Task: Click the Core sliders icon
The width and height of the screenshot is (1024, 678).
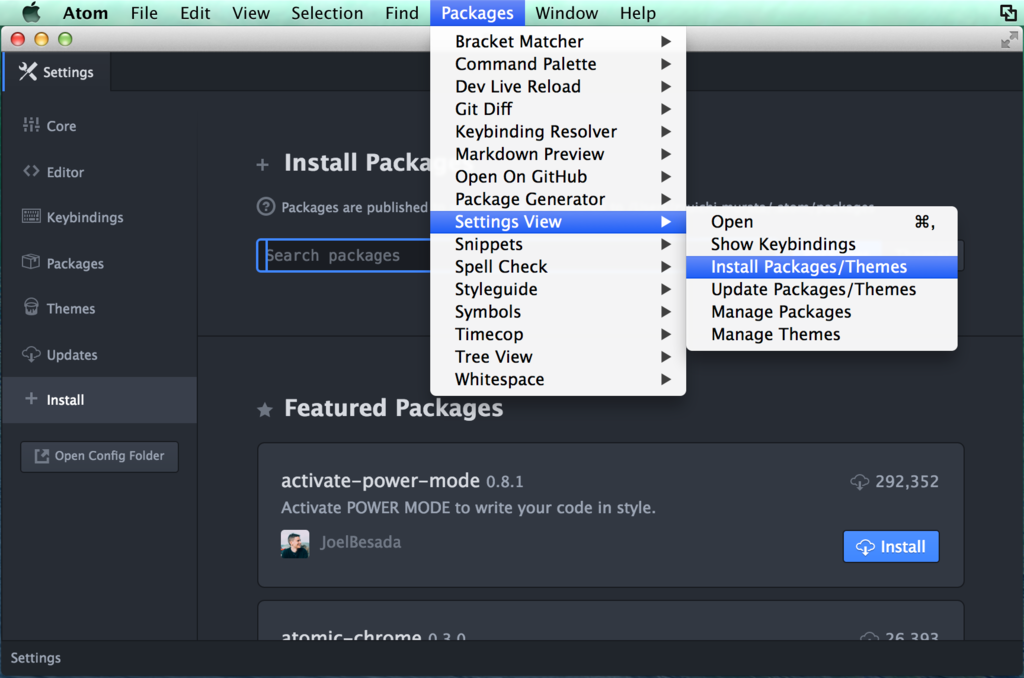Action: (31, 125)
